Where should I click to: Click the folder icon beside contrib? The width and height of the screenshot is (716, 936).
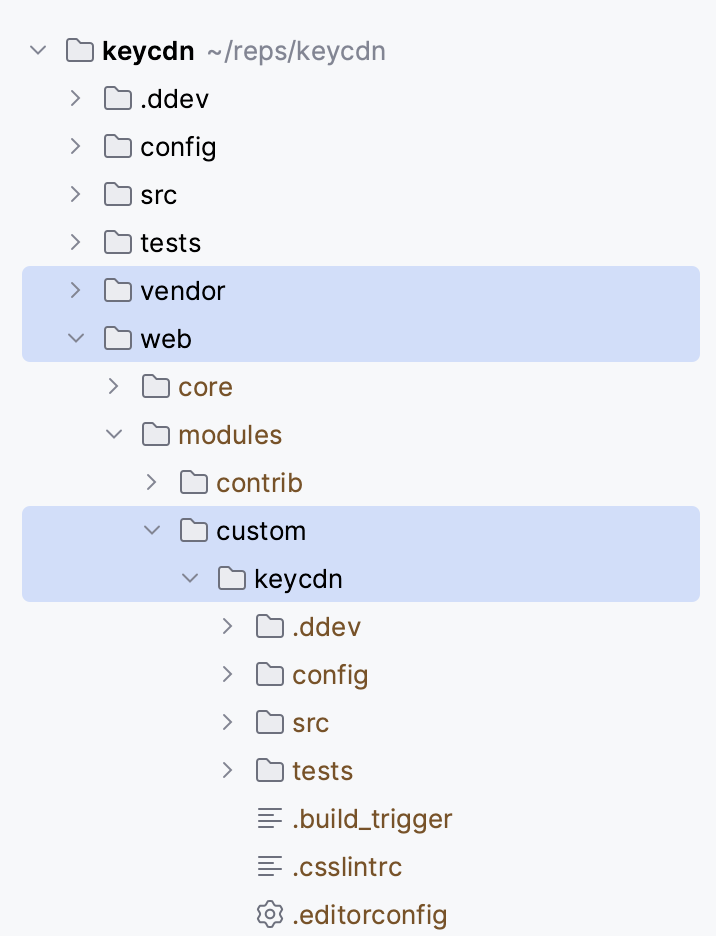tap(194, 483)
